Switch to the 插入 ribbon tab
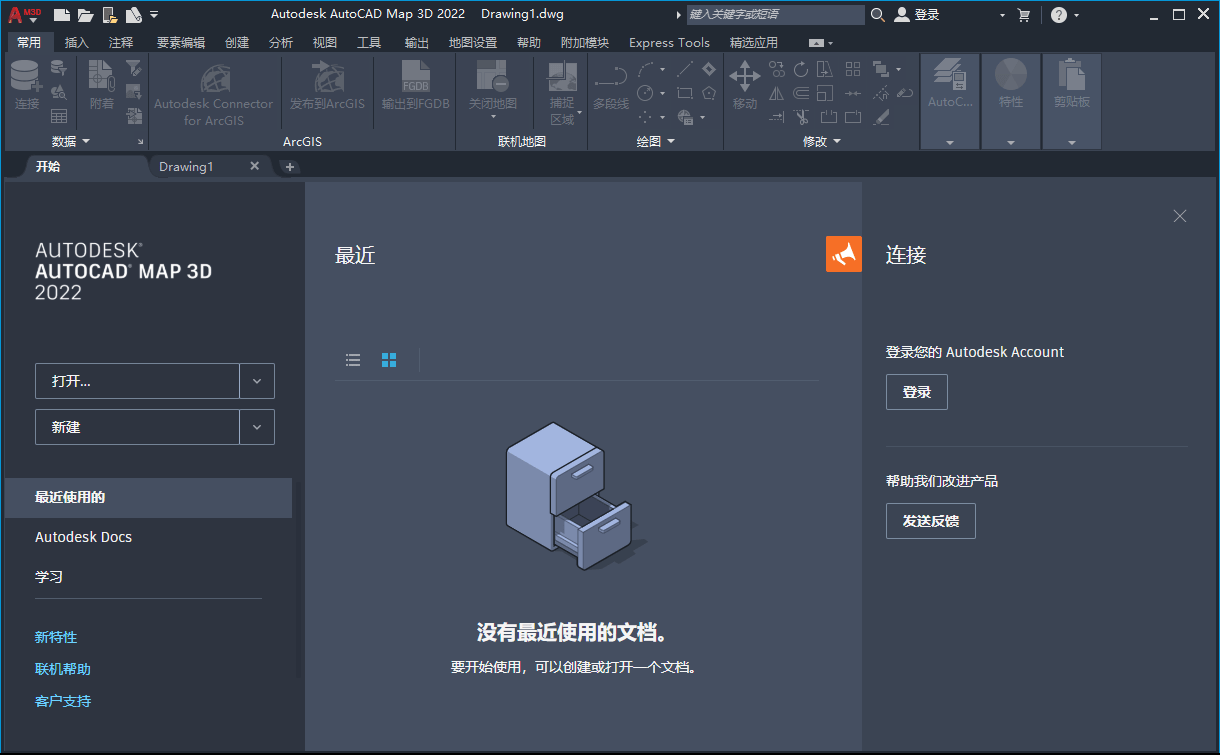Image resolution: width=1220 pixels, height=755 pixels. (77, 43)
